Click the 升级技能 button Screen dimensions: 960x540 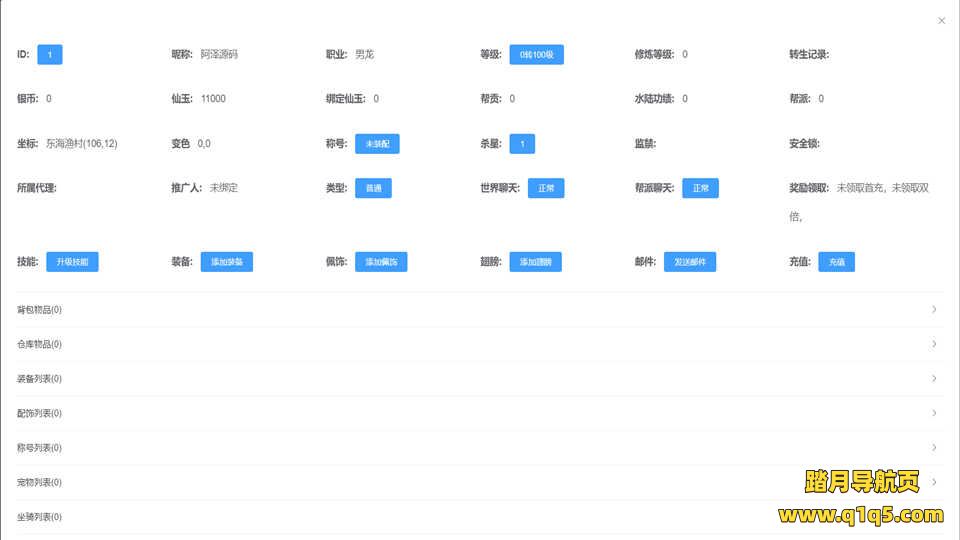[72, 262]
